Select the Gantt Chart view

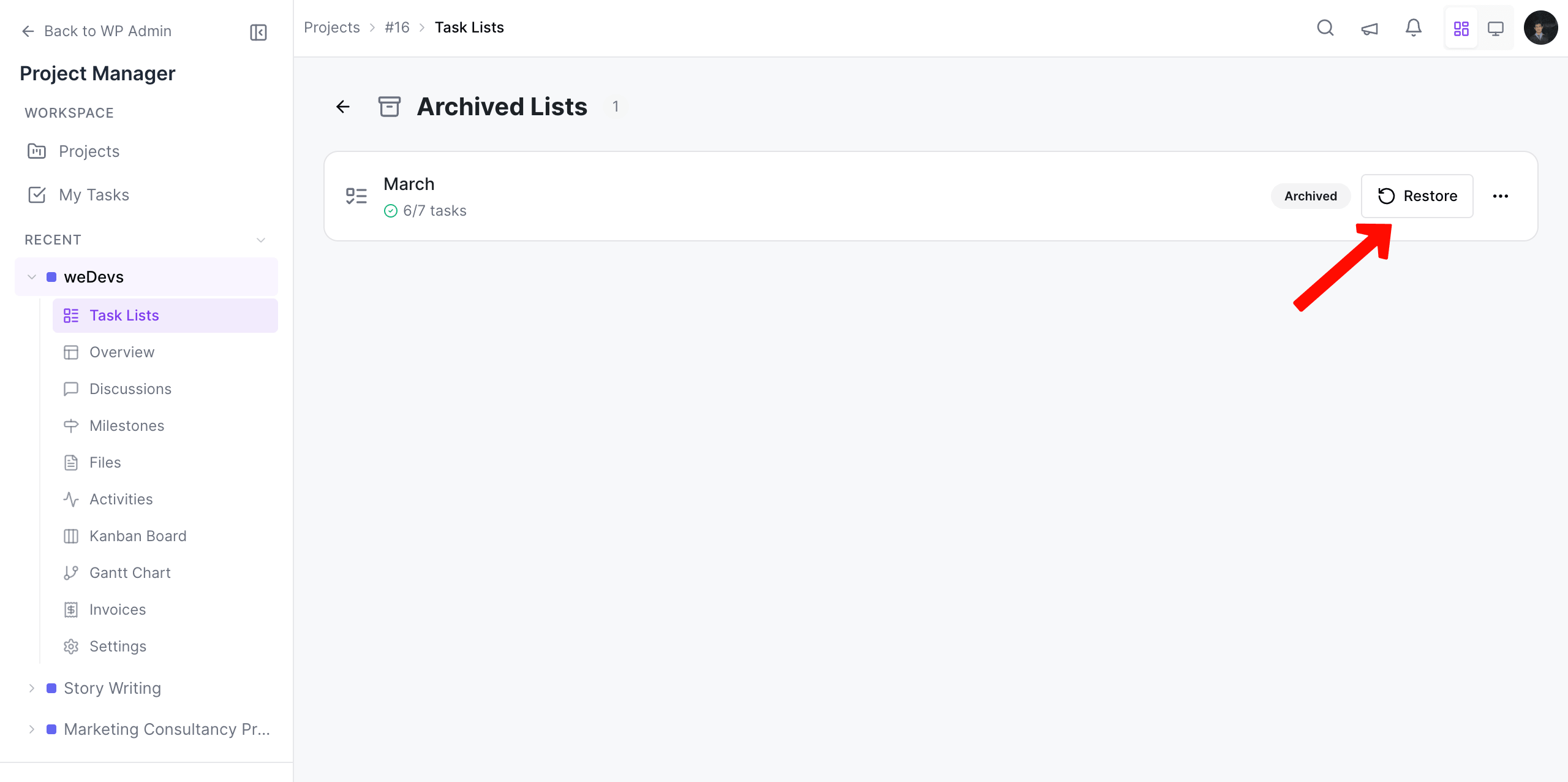130,572
